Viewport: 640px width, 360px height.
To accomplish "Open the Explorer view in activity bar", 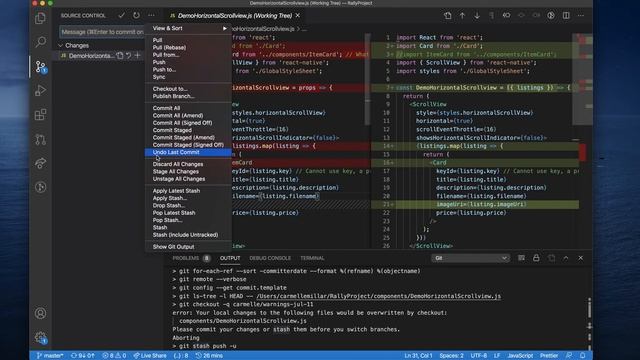I will 40,18.
